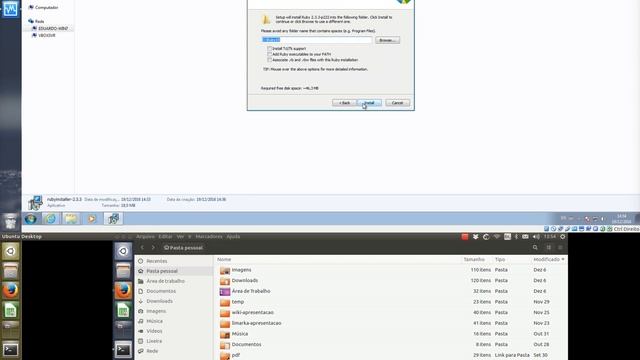Select Downloads in Files sidebar
The image size is (640, 360).
click(160, 301)
